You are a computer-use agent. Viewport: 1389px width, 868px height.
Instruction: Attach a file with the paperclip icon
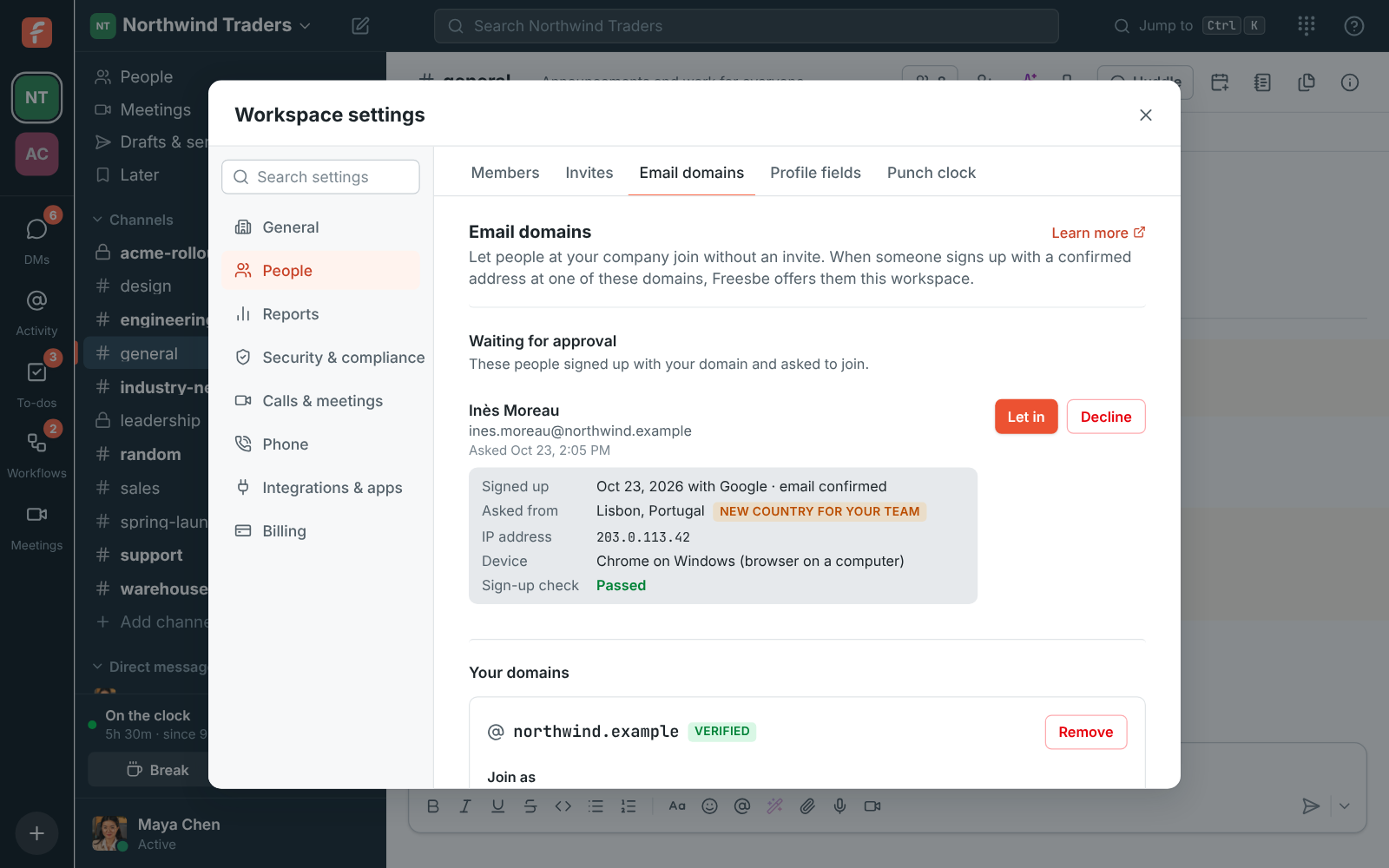tap(807, 806)
